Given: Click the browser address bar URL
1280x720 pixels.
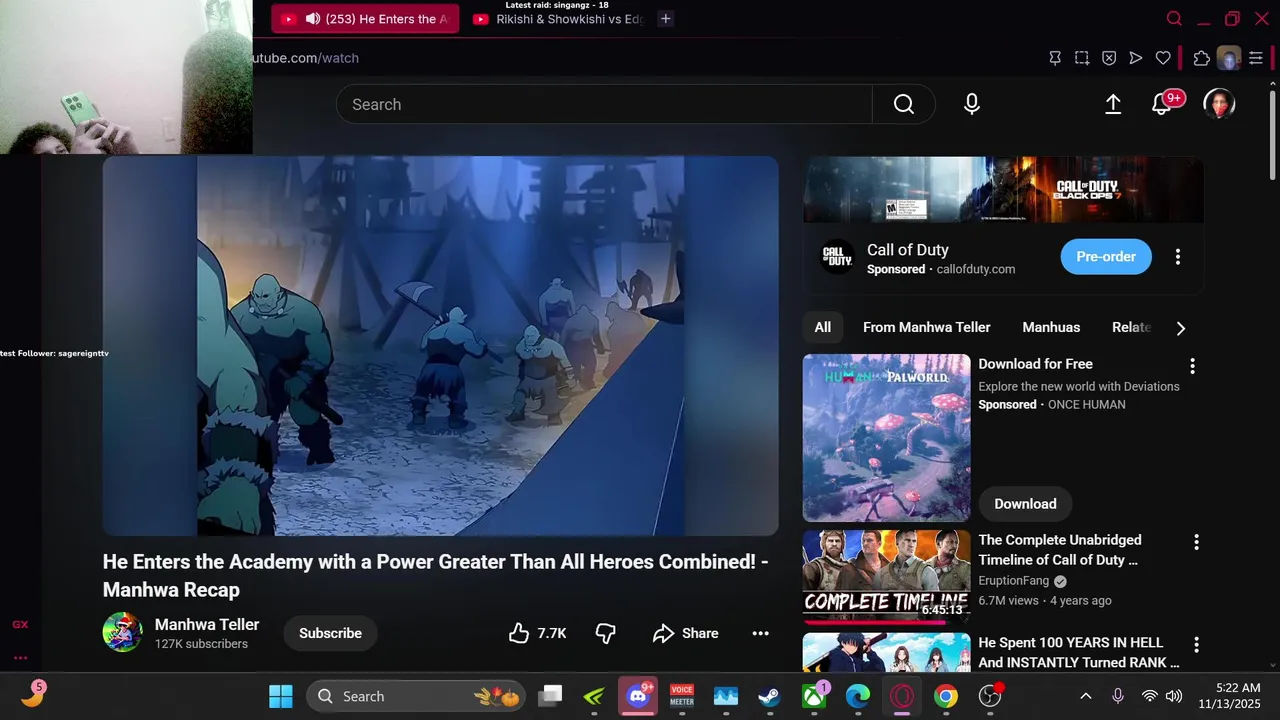Looking at the screenshot, I should point(305,58).
